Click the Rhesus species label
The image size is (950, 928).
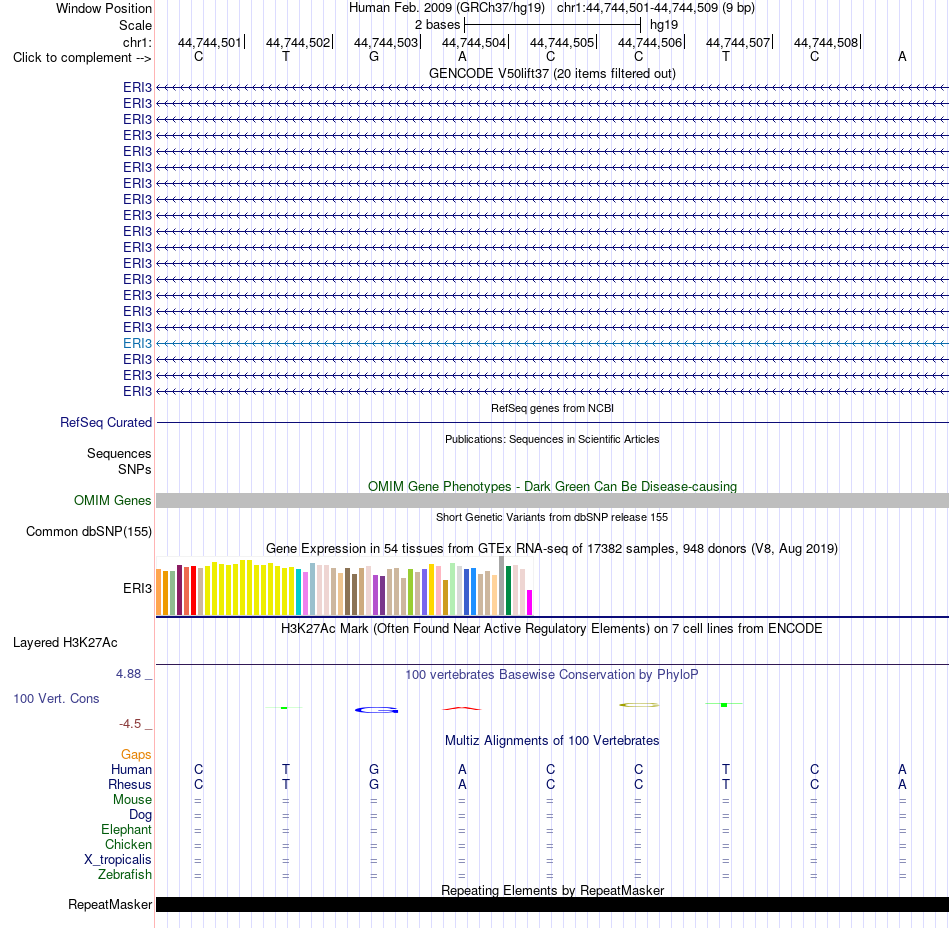[130, 784]
